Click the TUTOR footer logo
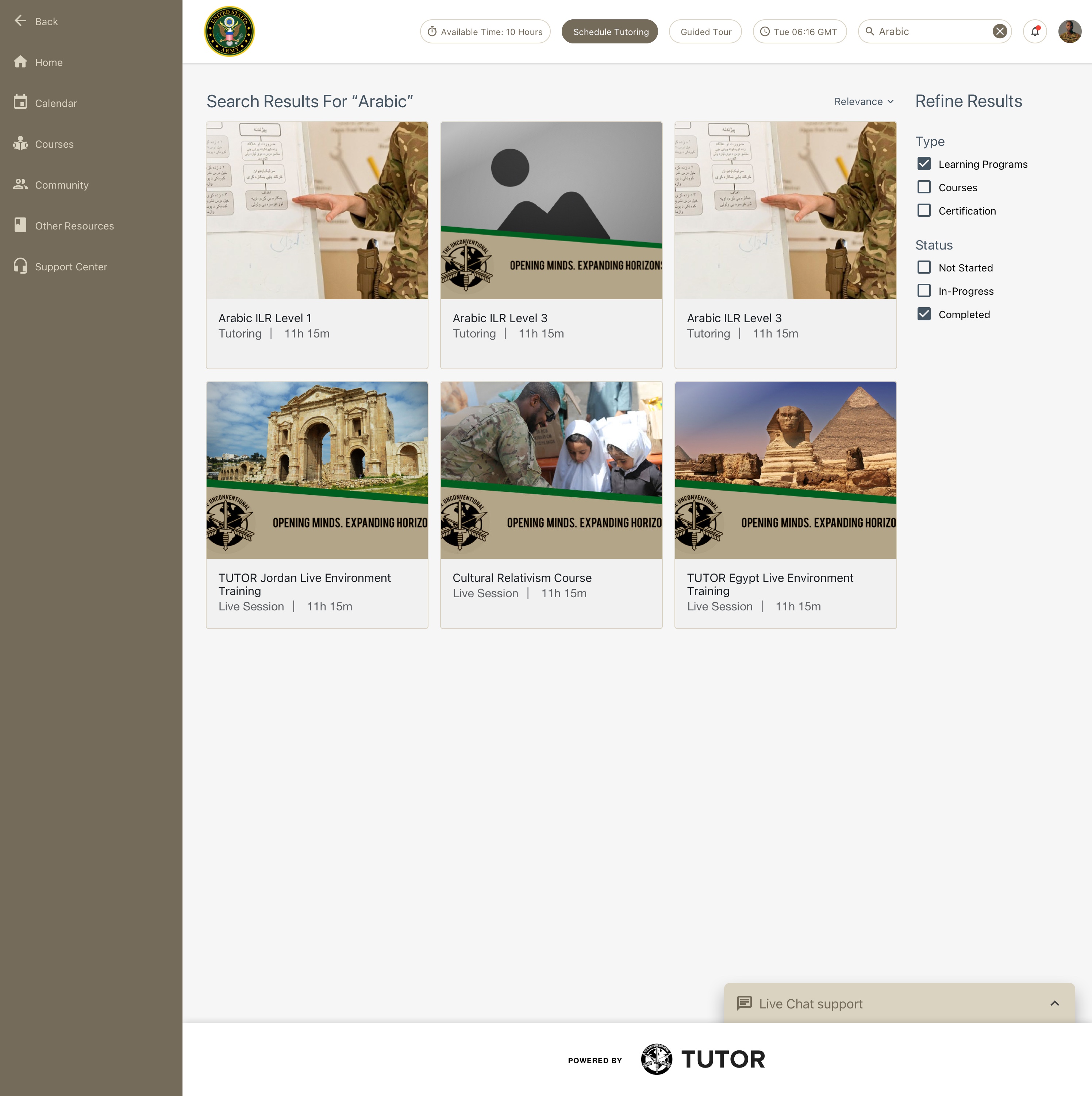This screenshot has width=1092, height=1096. click(703, 1059)
